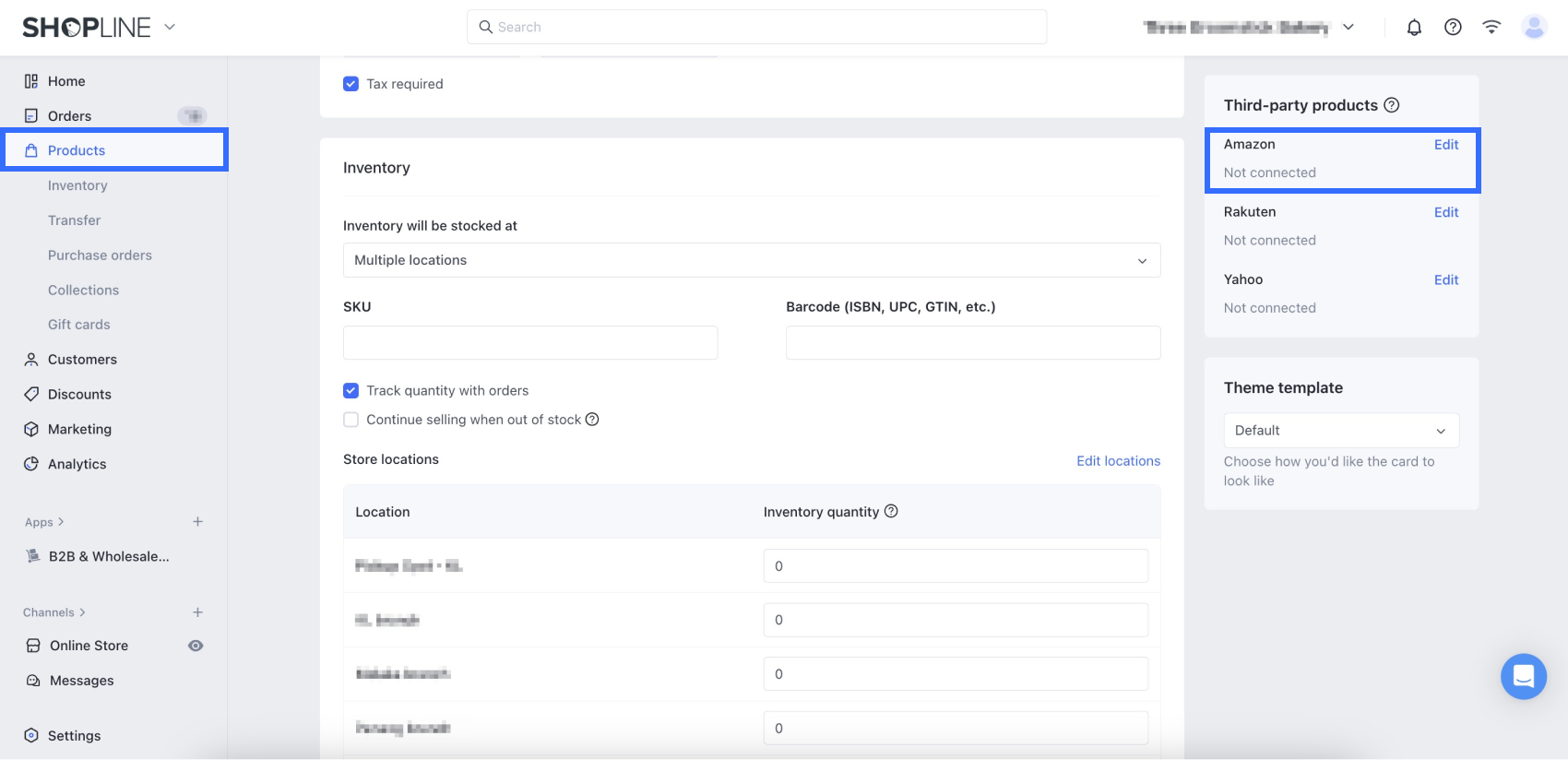Click the Edit locations link
The image size is (1568, 760).
[x=1118, y=461]
